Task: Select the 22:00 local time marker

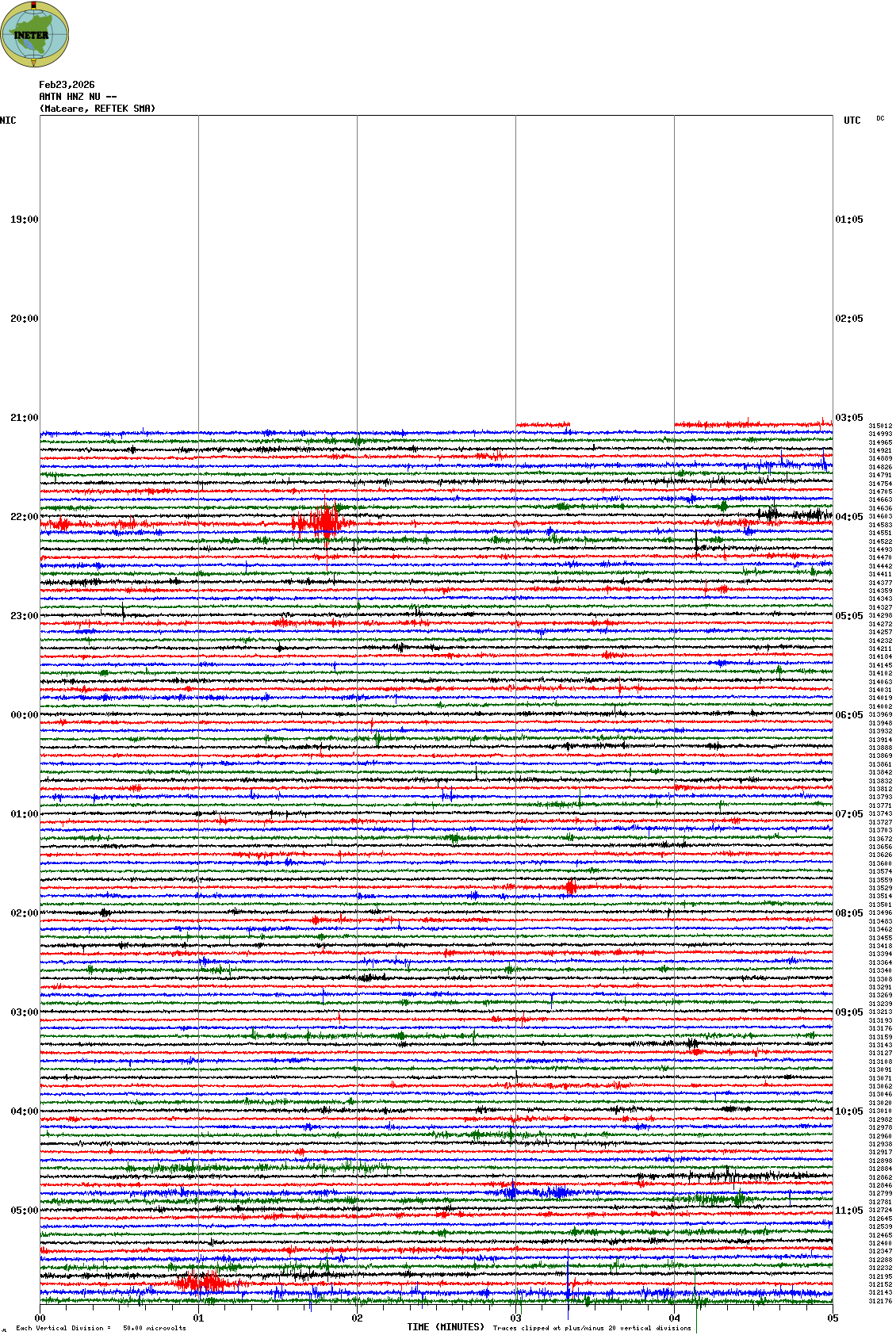Action: click(24, 517)
